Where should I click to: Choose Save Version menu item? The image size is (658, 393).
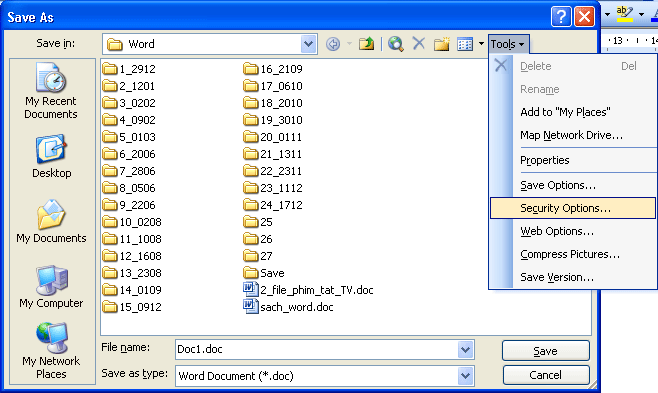point(573,277)
